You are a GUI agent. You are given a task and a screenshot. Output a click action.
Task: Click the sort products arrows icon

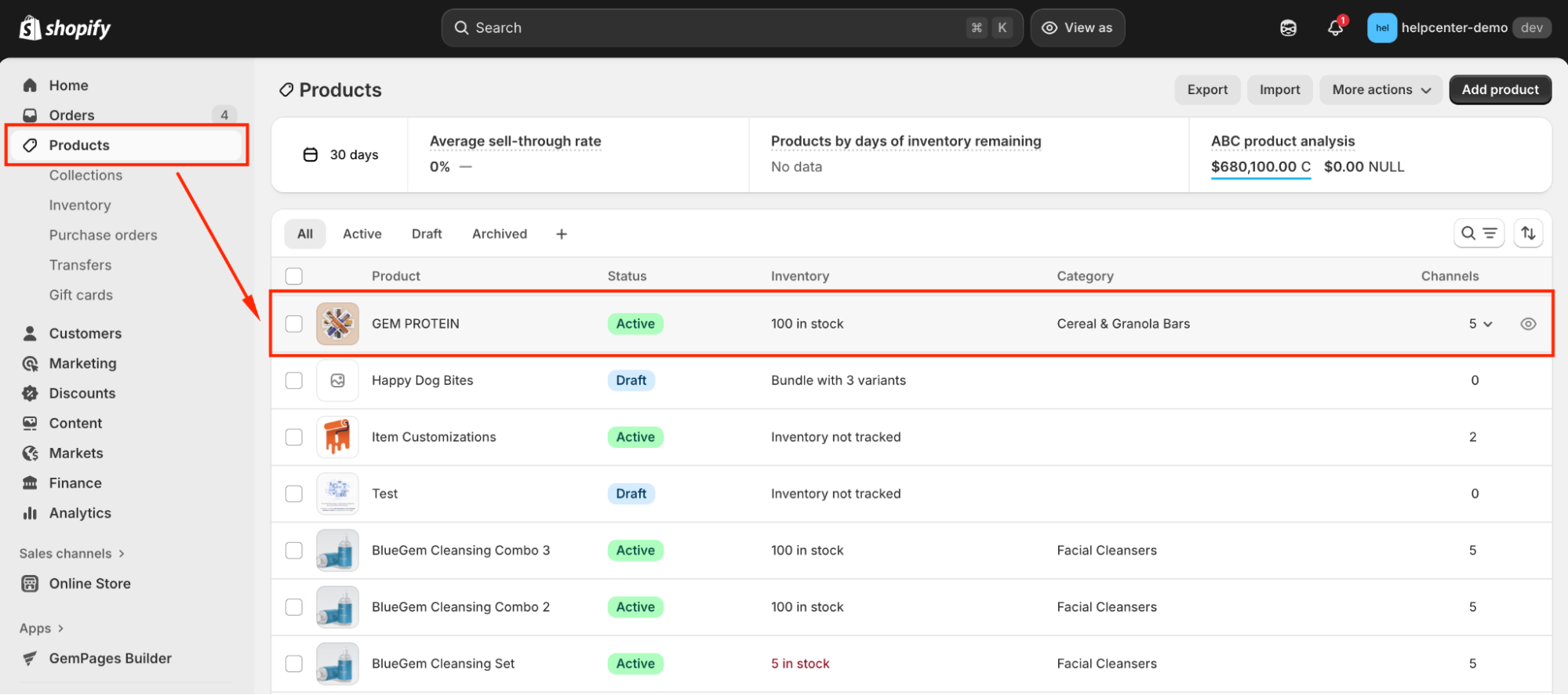pos(1528,233)
